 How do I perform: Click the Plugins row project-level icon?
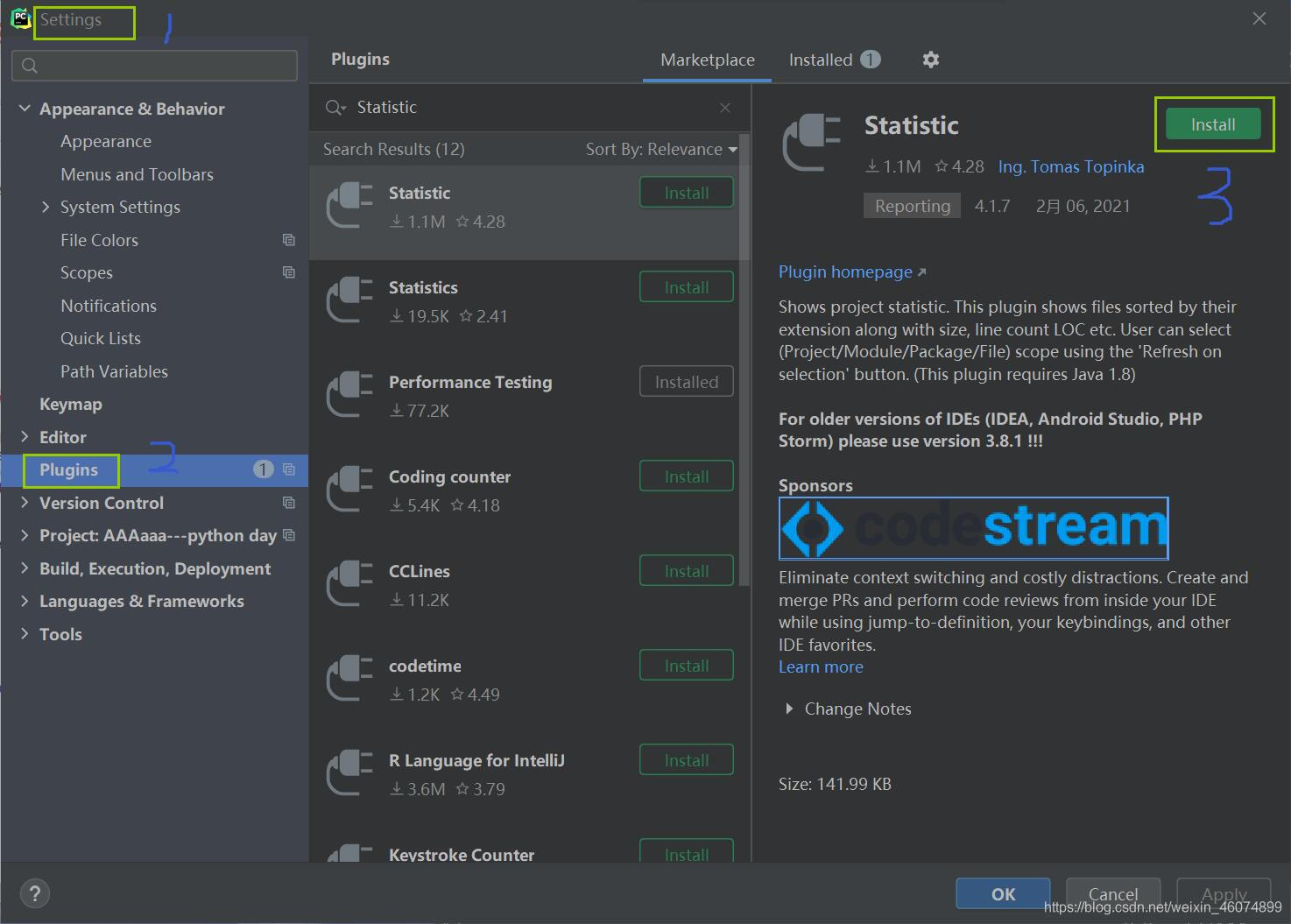pyautogui.click(x=288, y=469)
